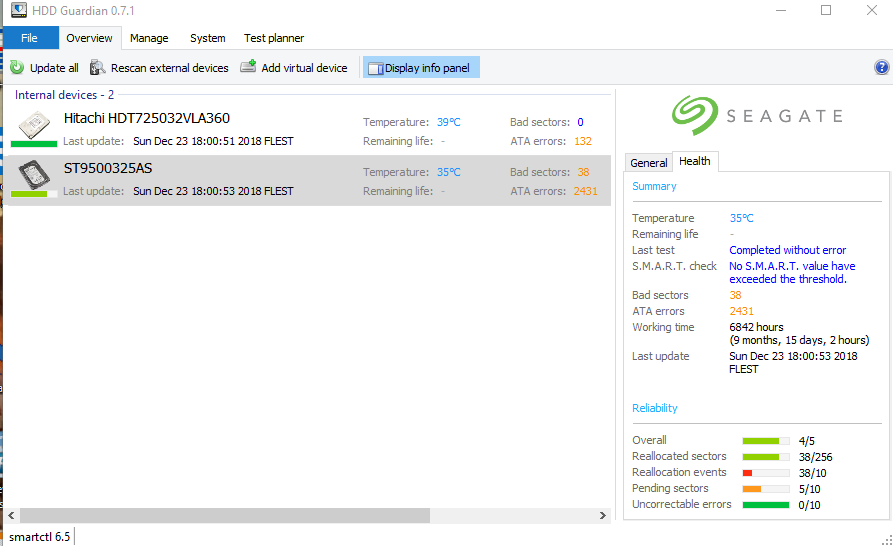Click the Rescan external devices magnifier icon
The width and height of the screenshot is (893, 546).
click(97, 68)
